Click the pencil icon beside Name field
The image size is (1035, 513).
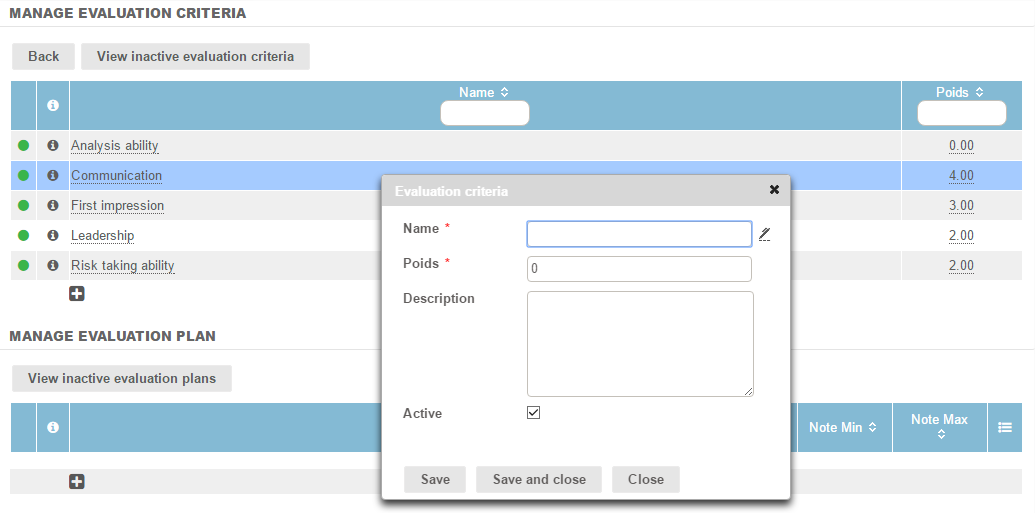pyautogui.click(x=765, y=234)
